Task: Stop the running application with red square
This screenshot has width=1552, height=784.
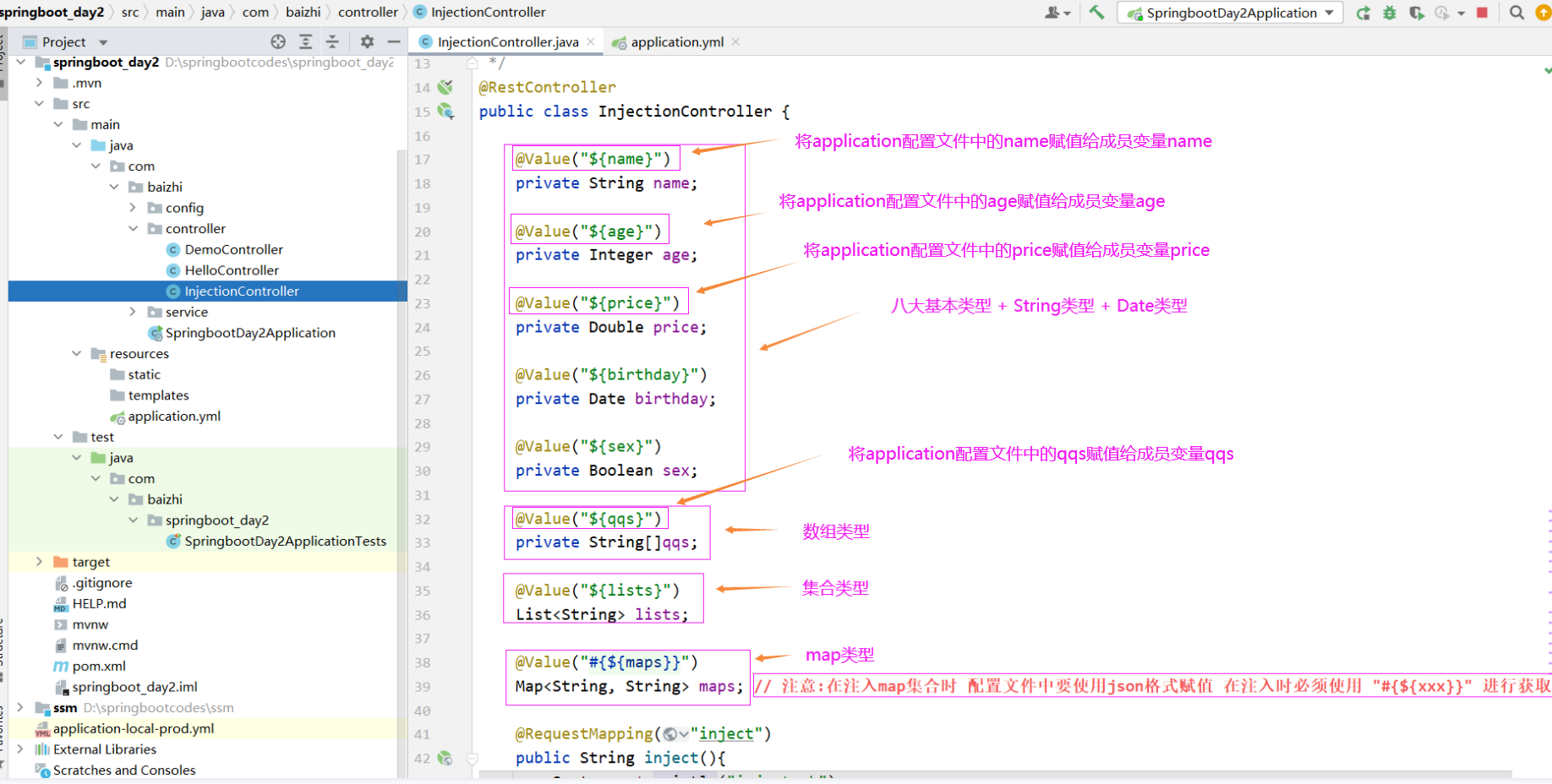Action: (x=1482, y=13)
